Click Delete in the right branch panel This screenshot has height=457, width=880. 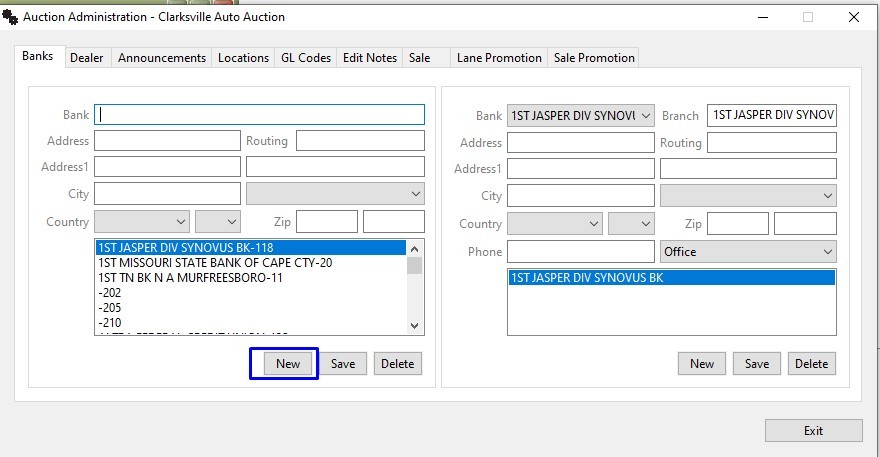click(811, 364)
